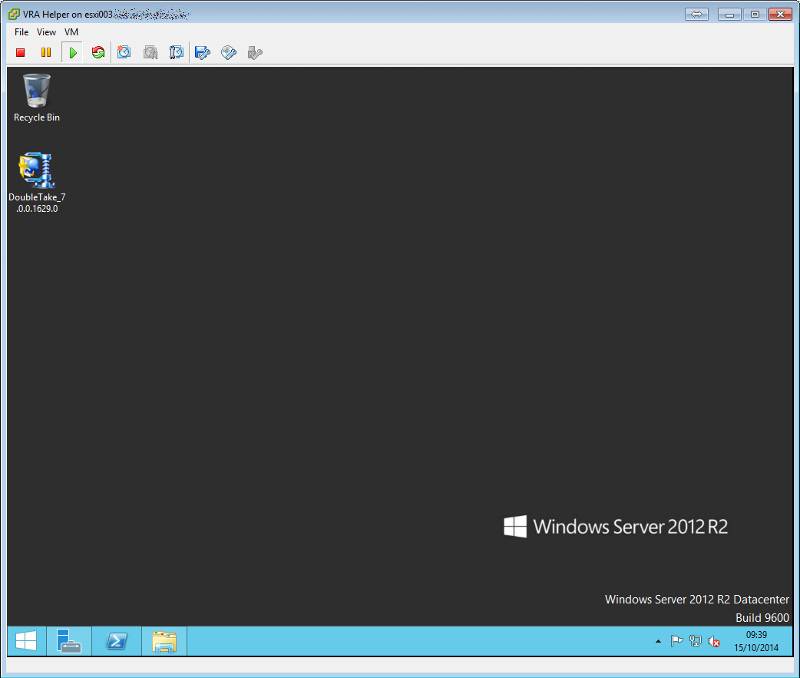Take a snapshot of the VM
This screenshot has height=678, width=800.
coord(124,53)
